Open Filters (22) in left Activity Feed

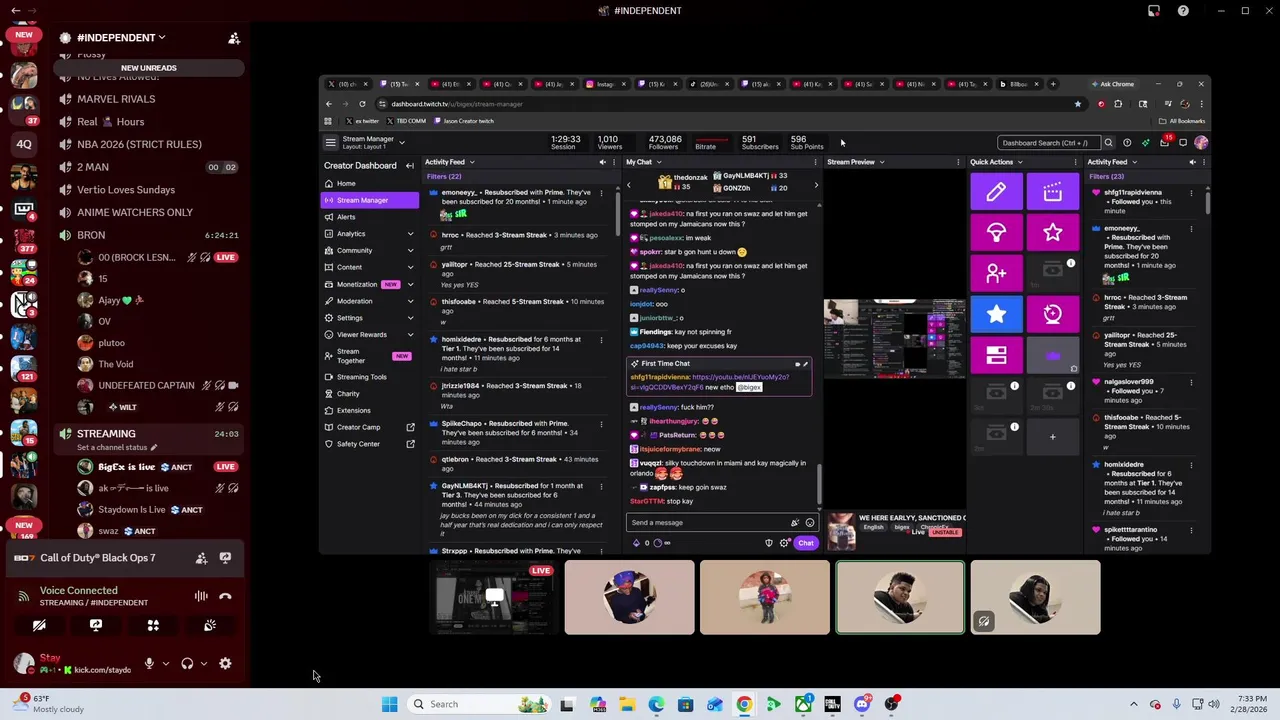coord(444,177)
